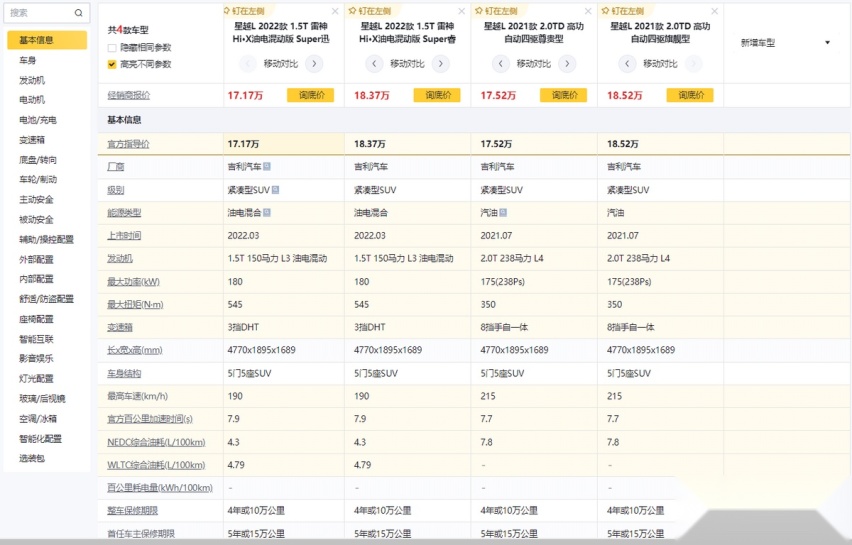This screenshot has height=545, width=852.
Task: Open 辅助/操控配置 section
Action: 46,239
